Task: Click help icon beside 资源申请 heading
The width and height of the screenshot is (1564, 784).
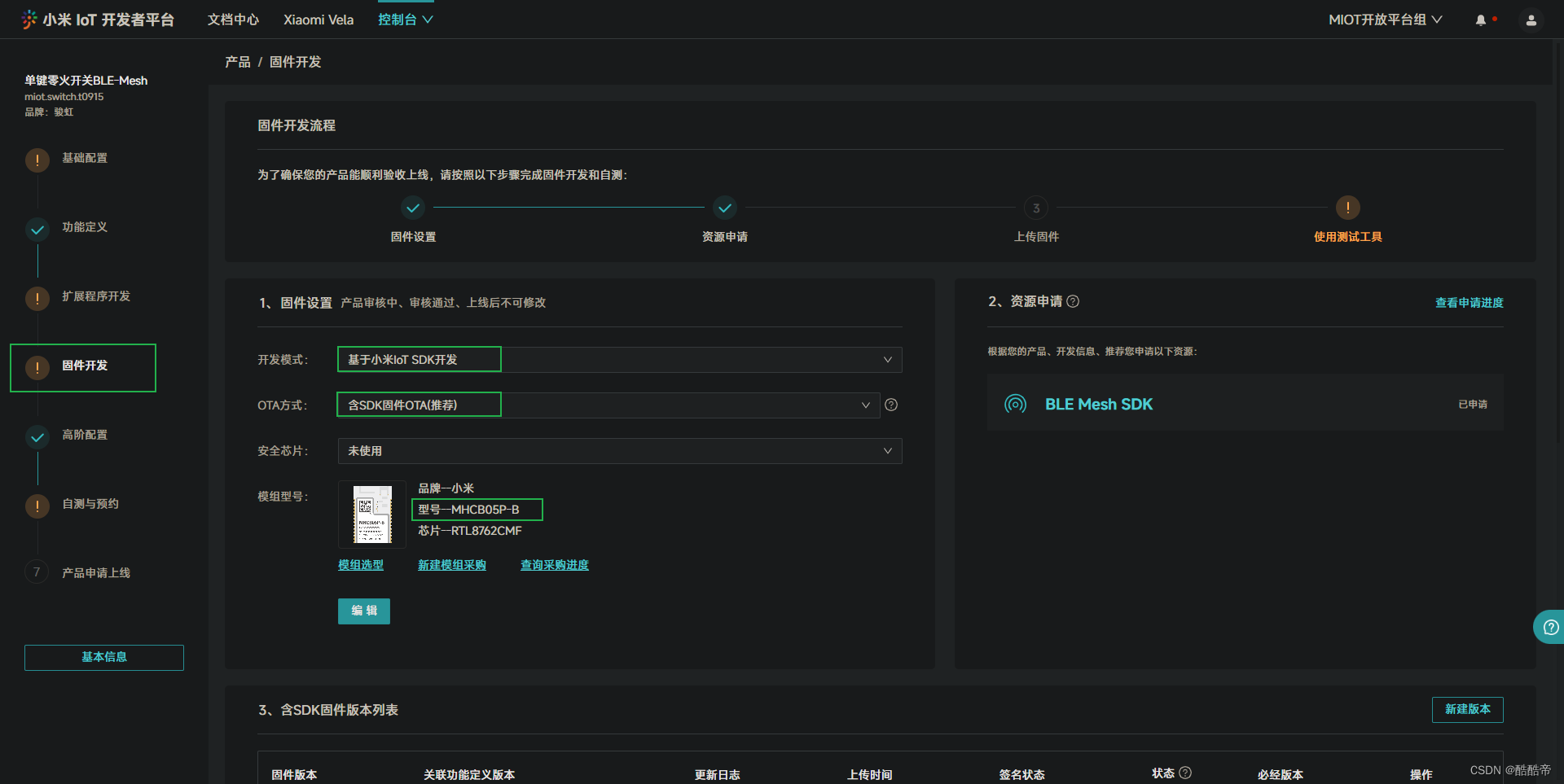Action: (1073, 301)
